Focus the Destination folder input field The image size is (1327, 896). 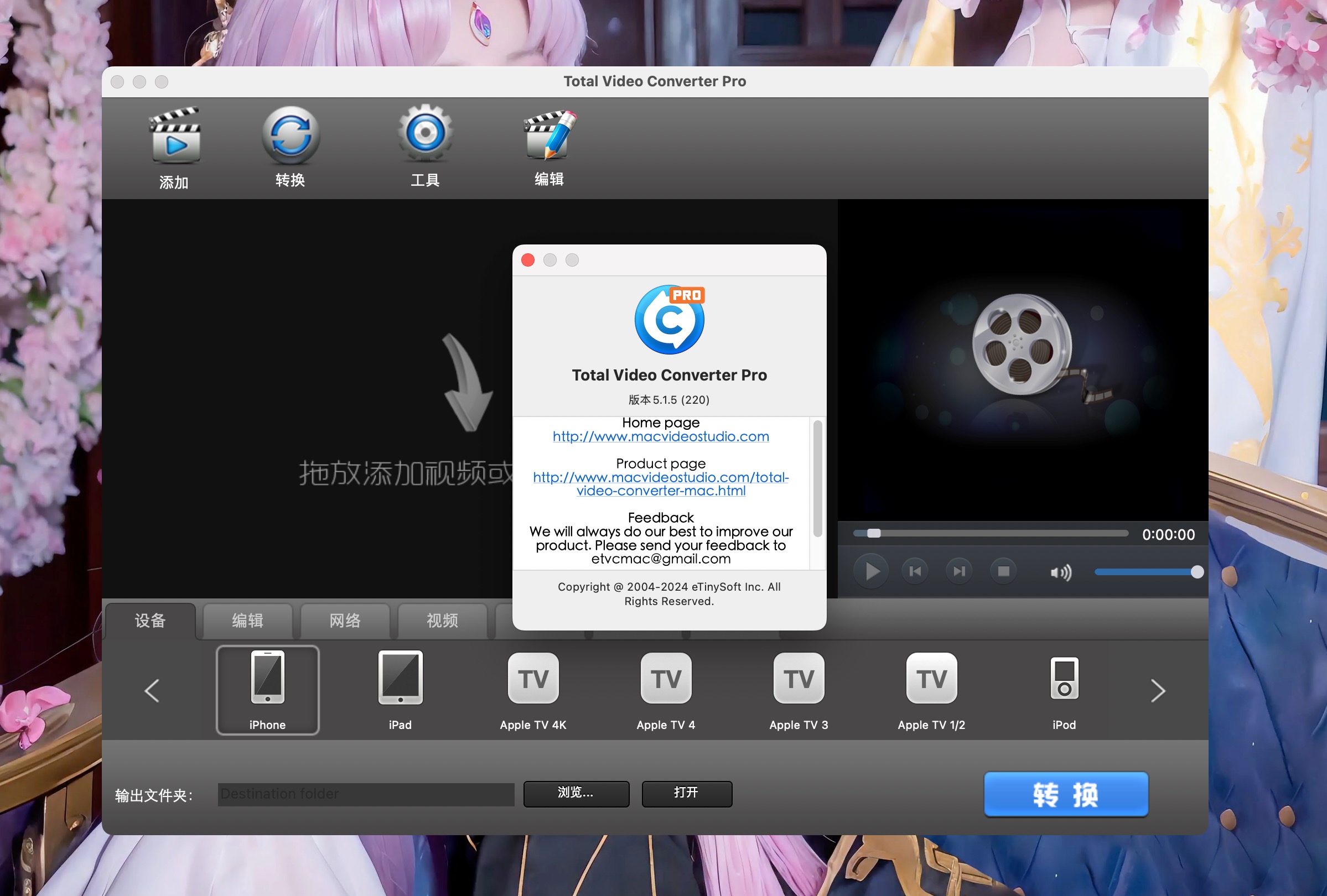click(x=366, y=794)
